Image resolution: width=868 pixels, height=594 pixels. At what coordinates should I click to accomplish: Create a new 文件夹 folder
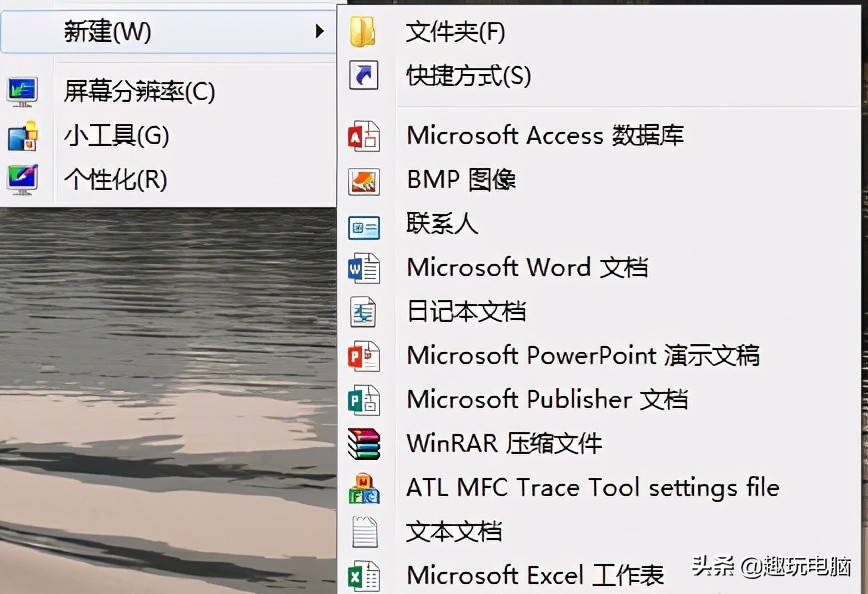[455, 31]
